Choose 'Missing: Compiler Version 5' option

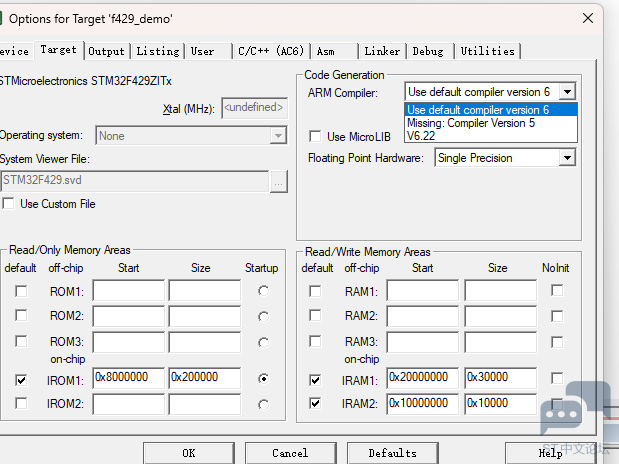tap(491, 123)
